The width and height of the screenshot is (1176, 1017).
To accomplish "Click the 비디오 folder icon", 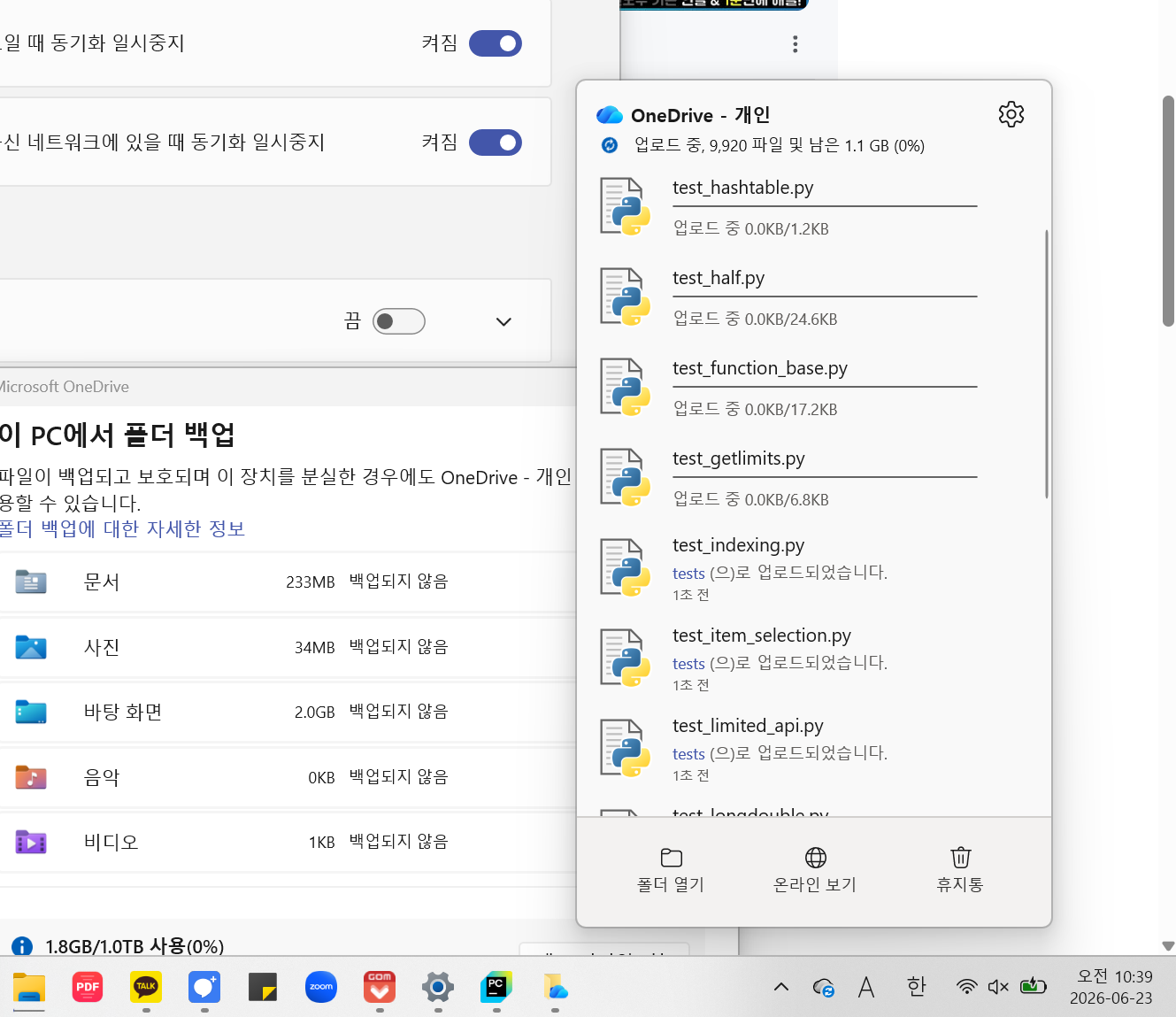I will [x=31, y=842].
